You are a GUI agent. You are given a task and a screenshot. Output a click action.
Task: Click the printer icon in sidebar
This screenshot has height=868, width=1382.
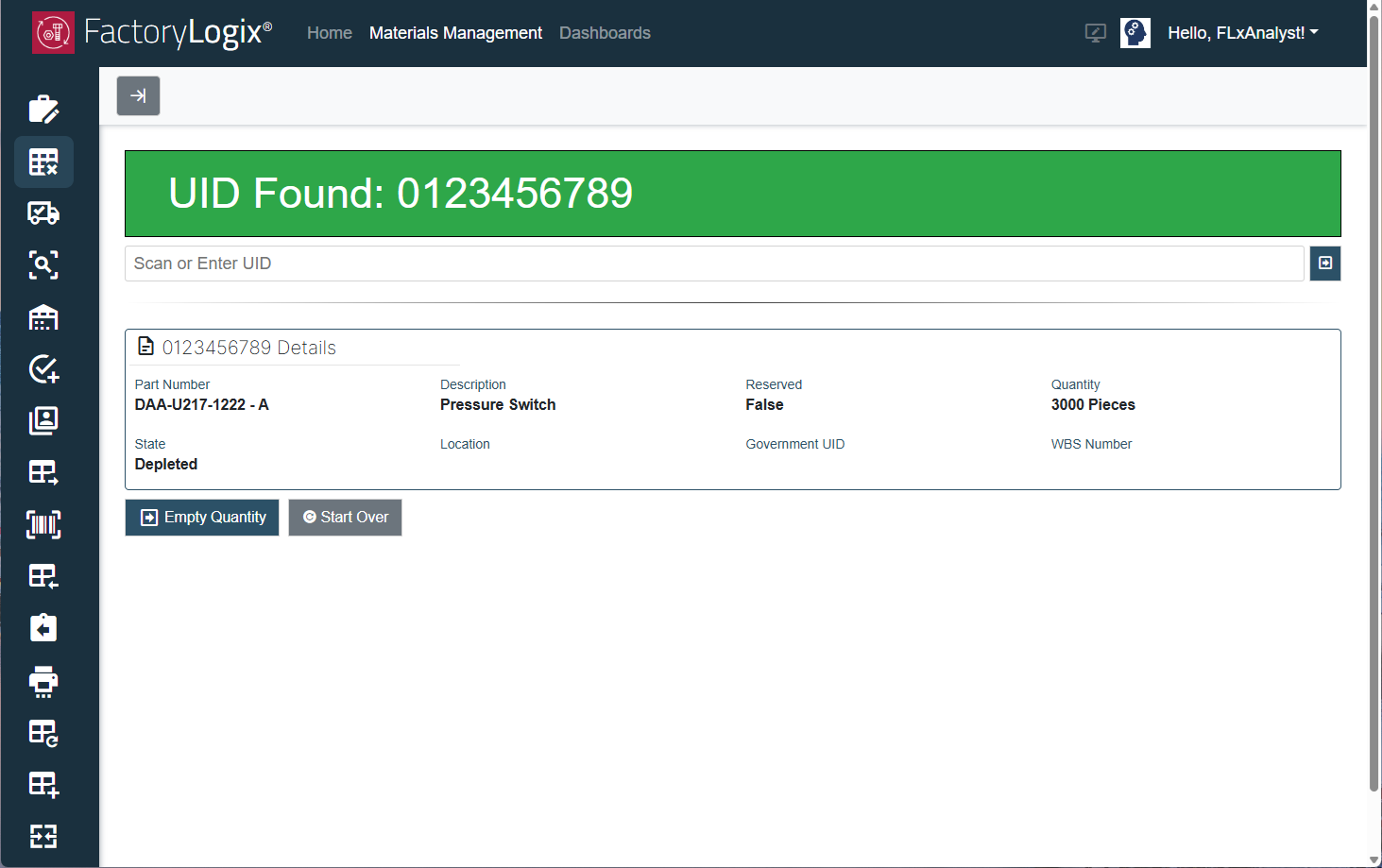pos(43,682)
